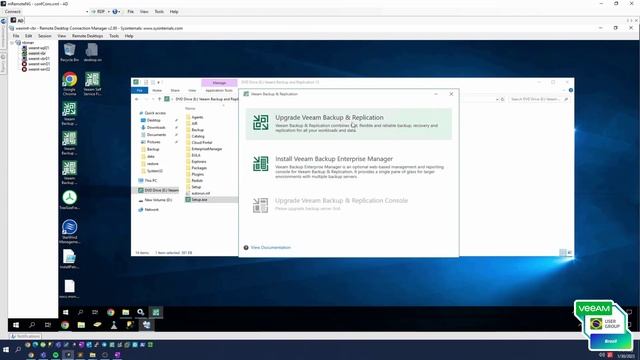Screen dimensions: 640x360
Task: Expand the RDP protocol dropdown
Action: point(109,12)
